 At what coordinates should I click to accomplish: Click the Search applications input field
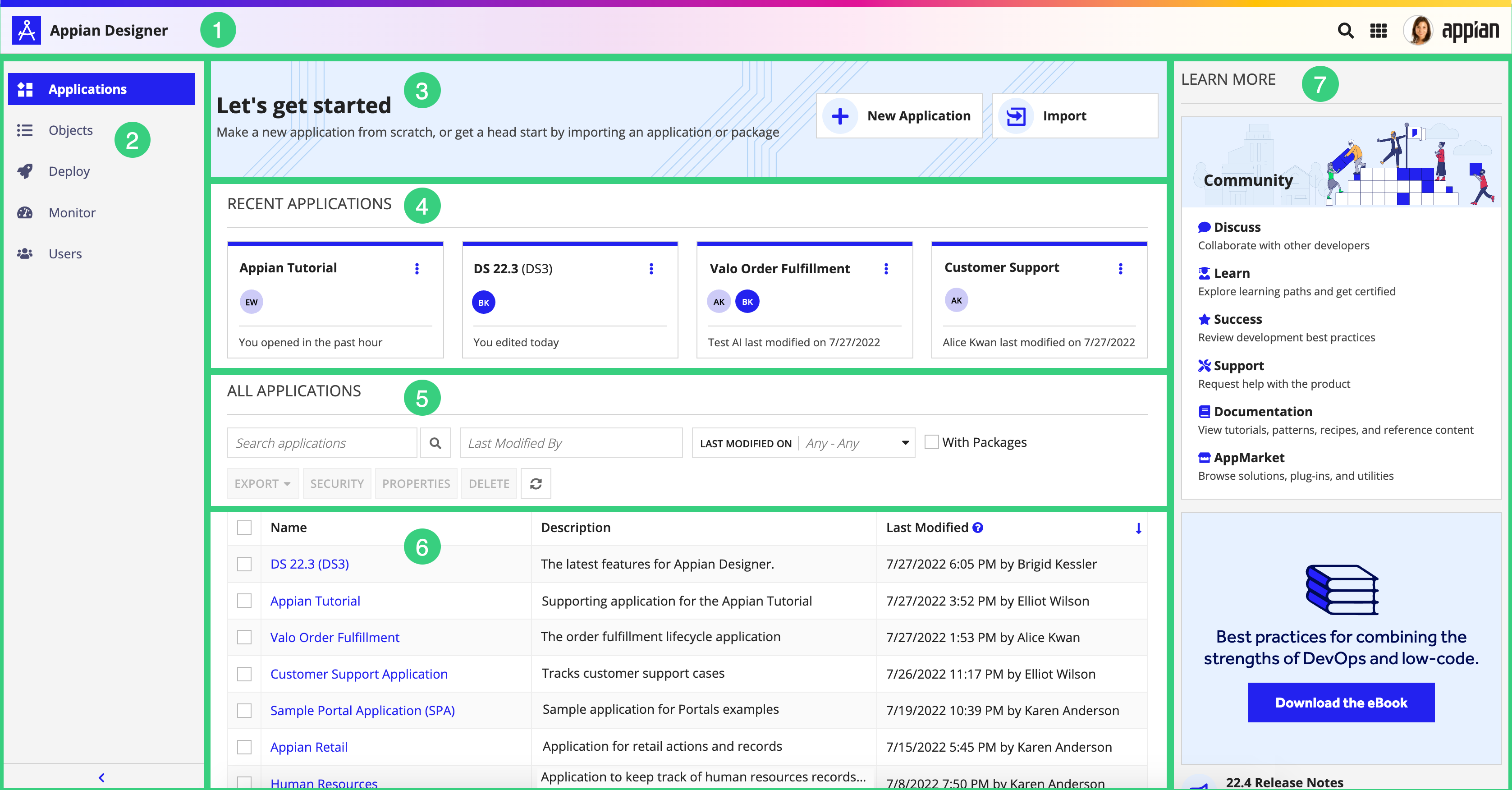322,443
